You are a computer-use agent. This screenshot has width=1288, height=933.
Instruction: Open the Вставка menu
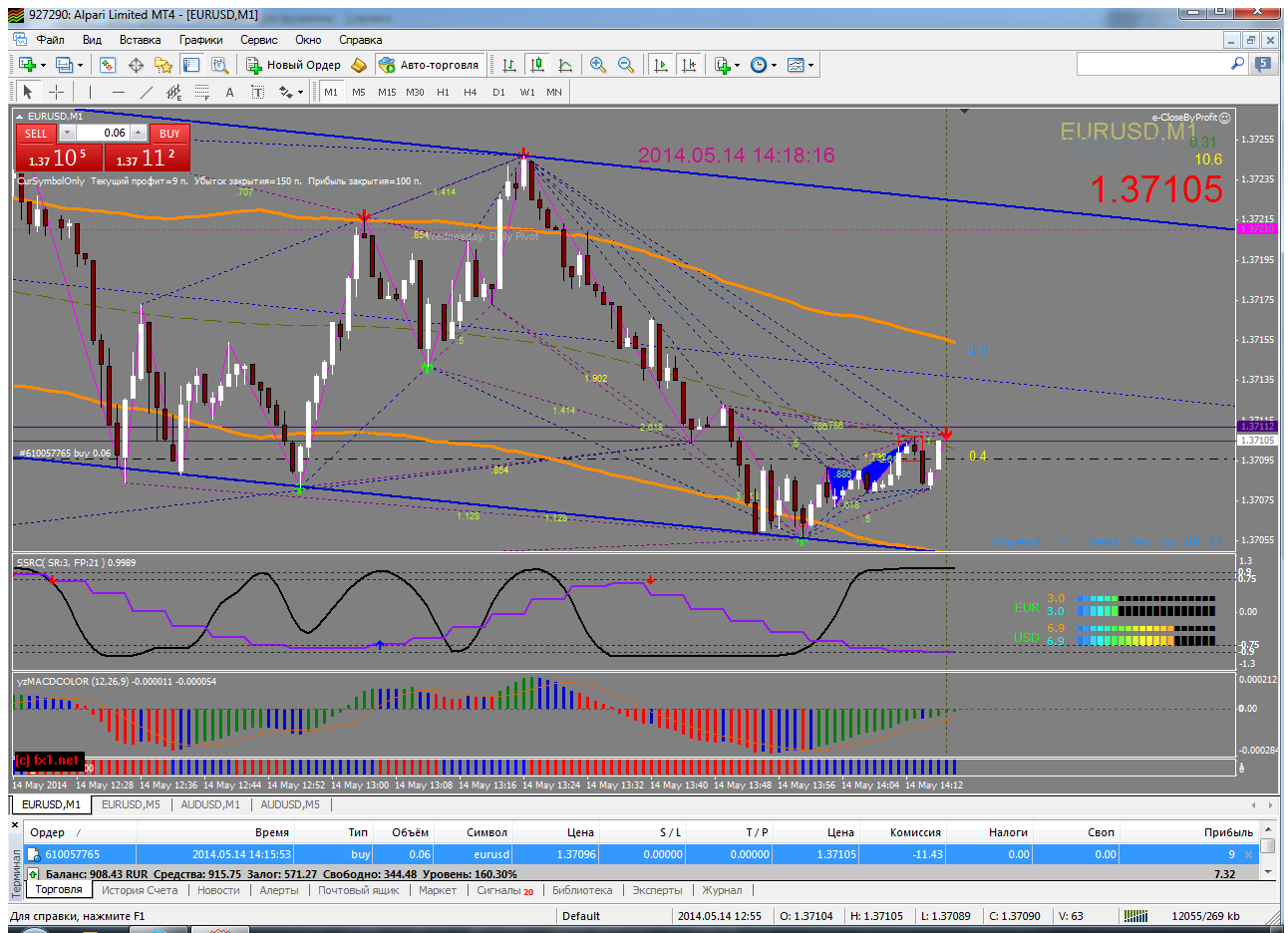(x=140, y=40)
